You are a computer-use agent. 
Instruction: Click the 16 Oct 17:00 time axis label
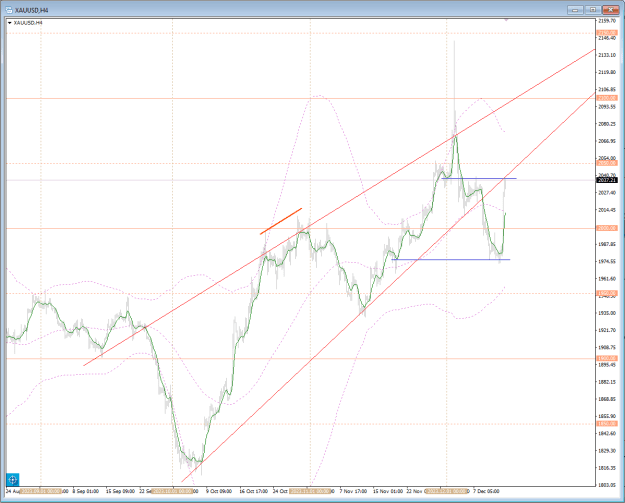click(x=253, y=491)
